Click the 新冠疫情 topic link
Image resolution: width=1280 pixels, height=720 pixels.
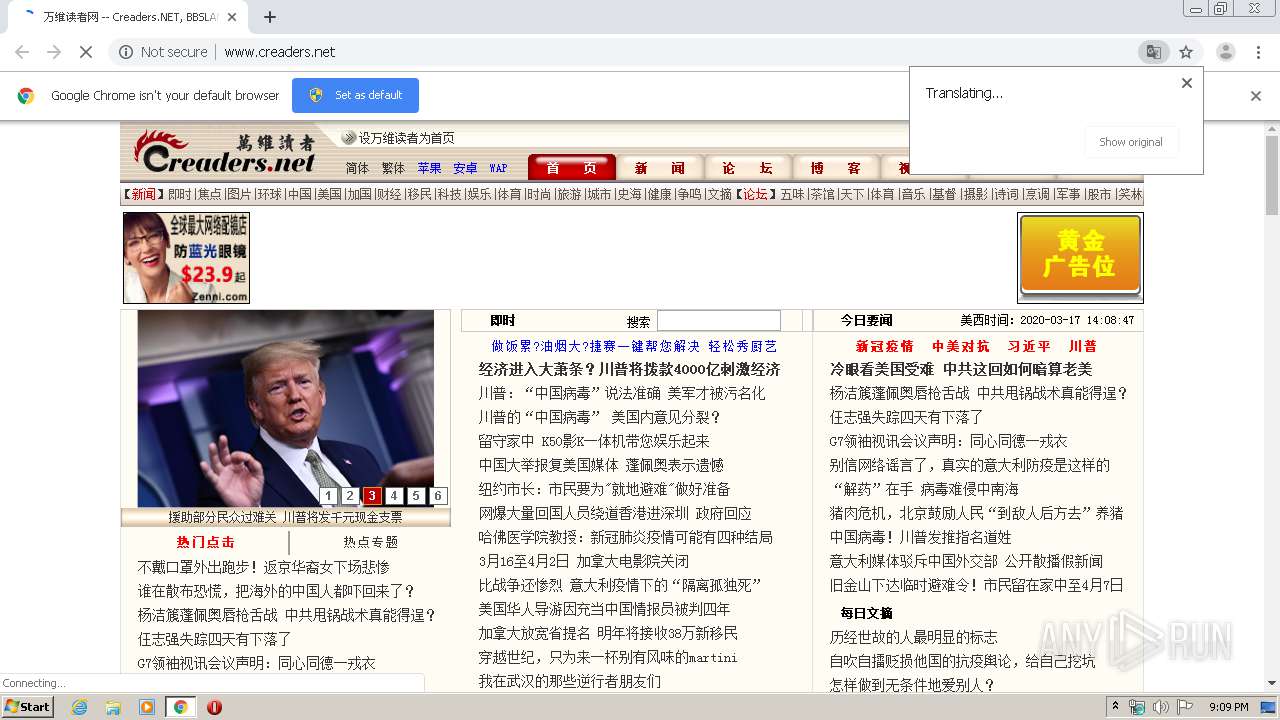(884, 346)
